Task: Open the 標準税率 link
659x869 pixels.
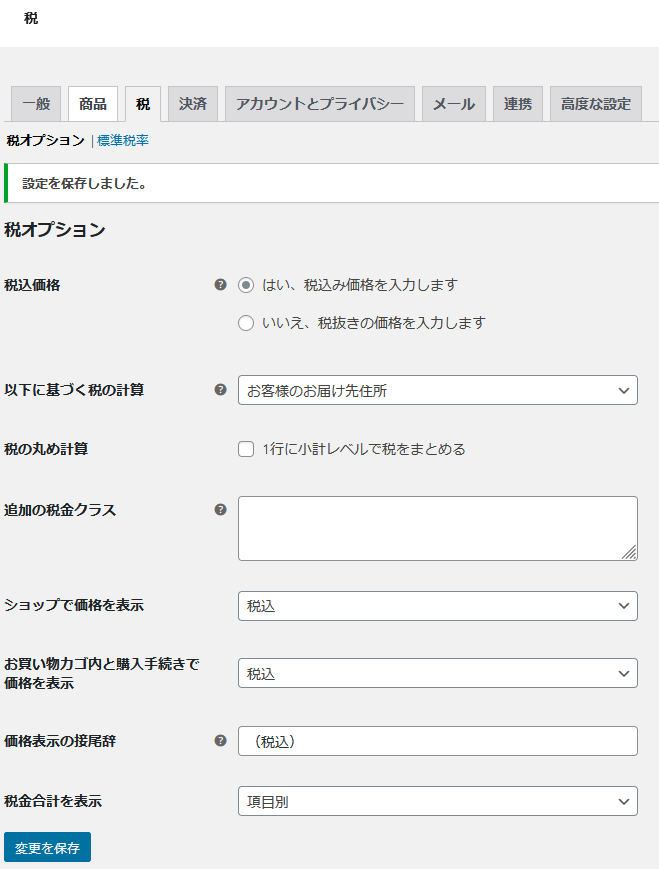Action: (x=123, y=141)
